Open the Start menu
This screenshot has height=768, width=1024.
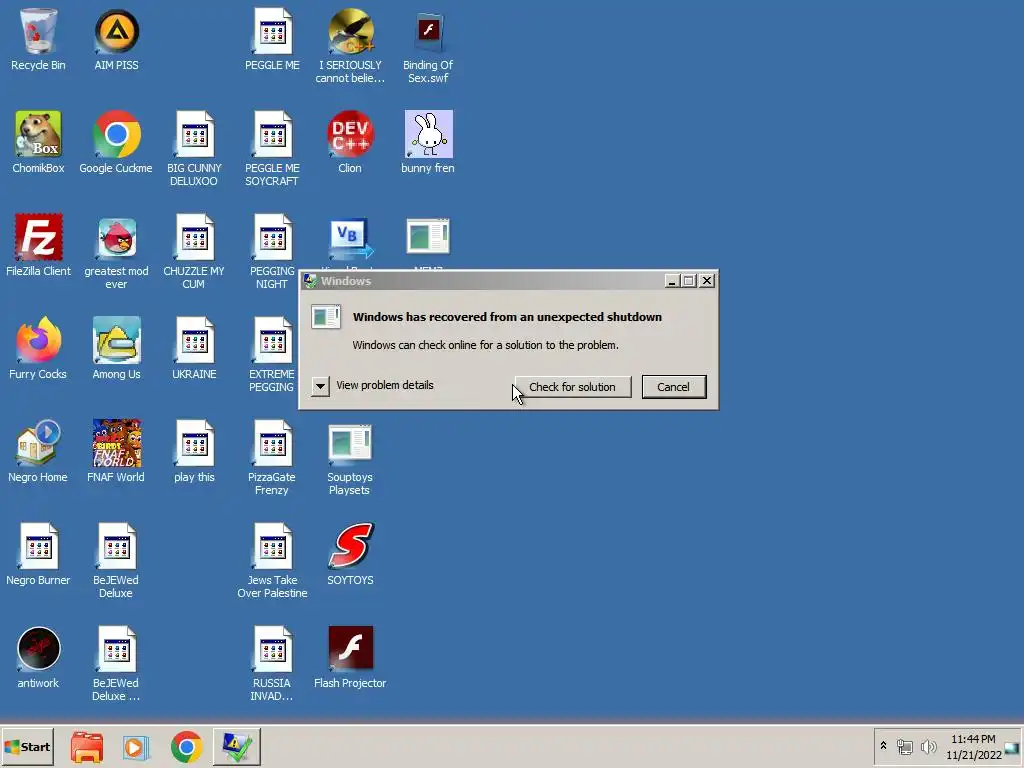click(x=27, y=747)
